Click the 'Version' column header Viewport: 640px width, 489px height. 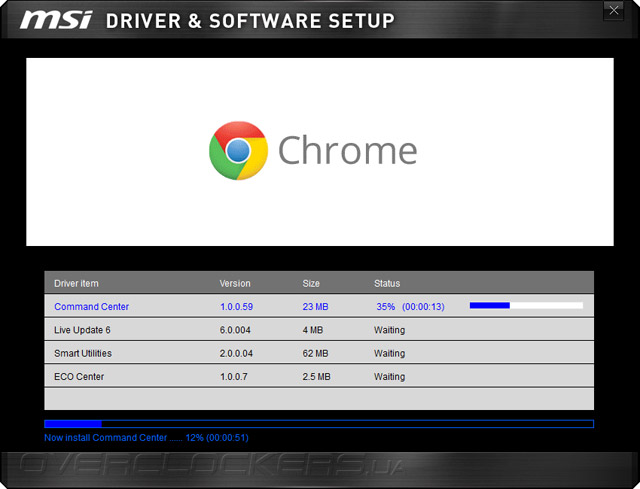(235, 283)
